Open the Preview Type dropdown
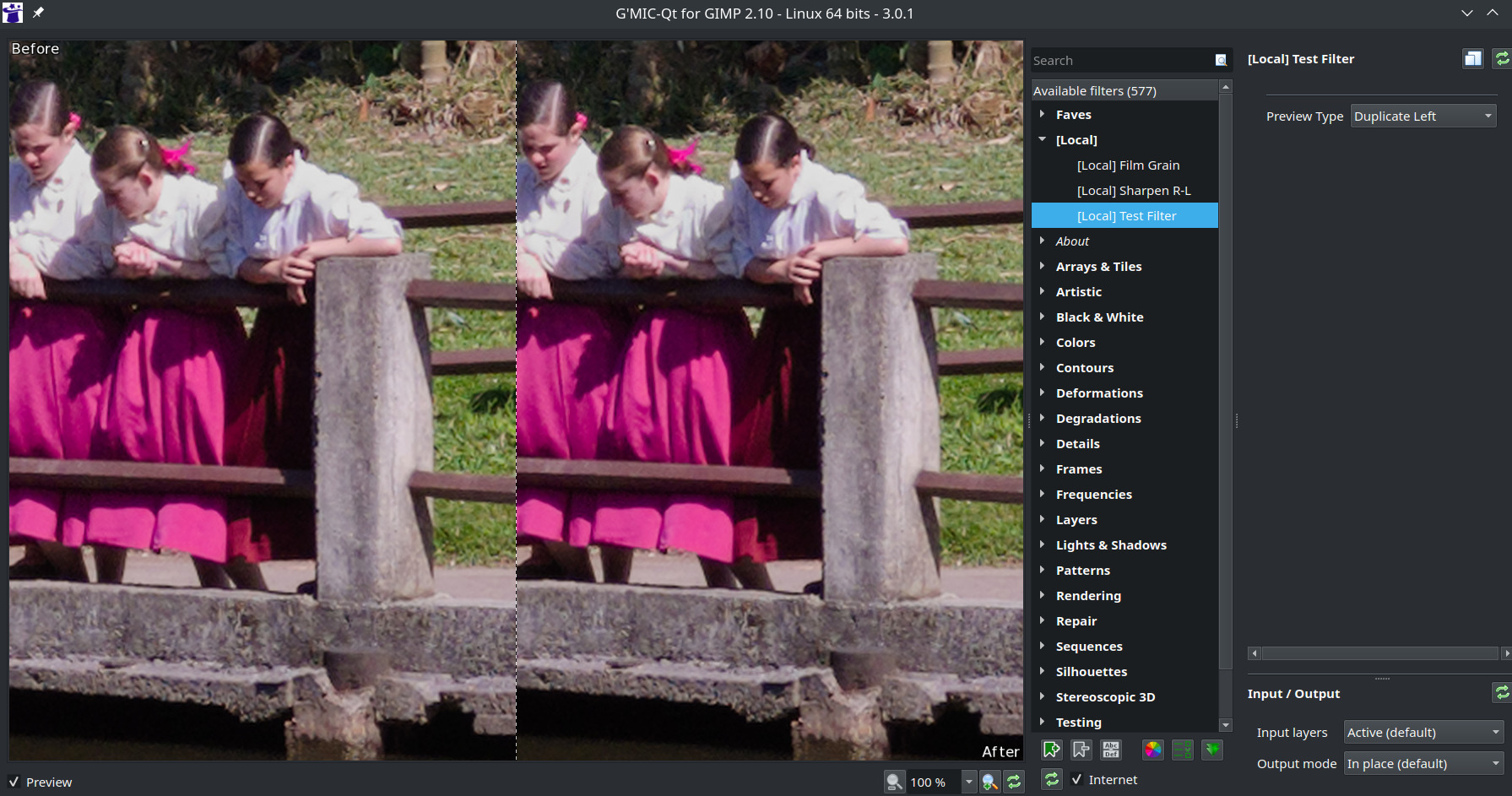Viewport: 1512px width, 796px height. click(1423, 116)
